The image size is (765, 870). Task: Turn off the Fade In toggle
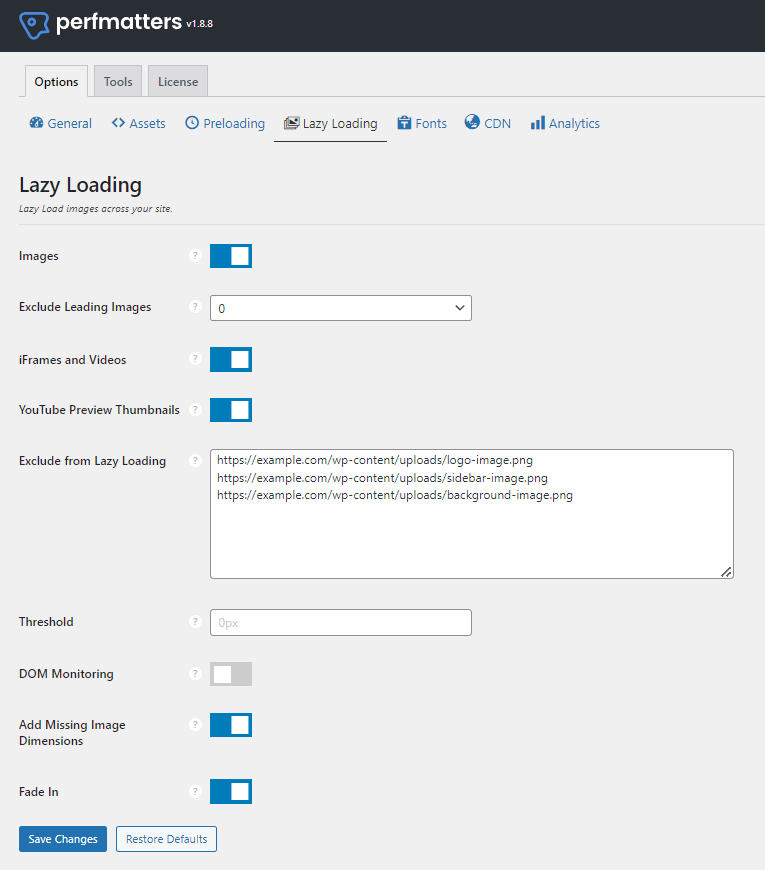point(231,791)
